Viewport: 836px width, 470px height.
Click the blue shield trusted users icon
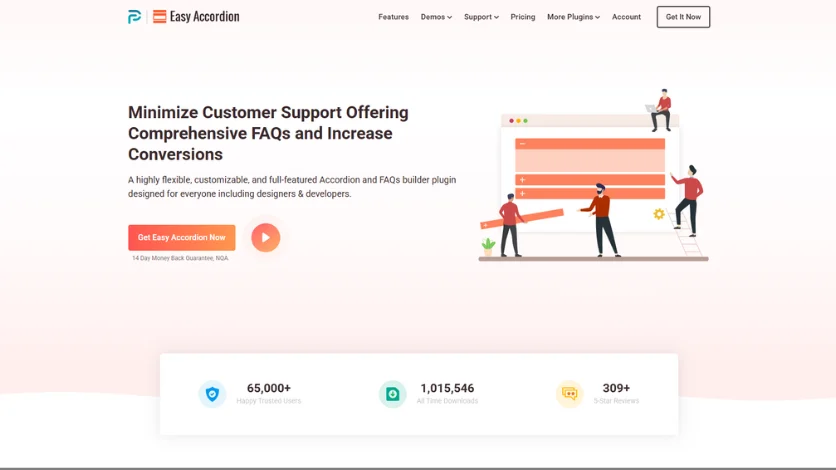(x=212, y=394)
